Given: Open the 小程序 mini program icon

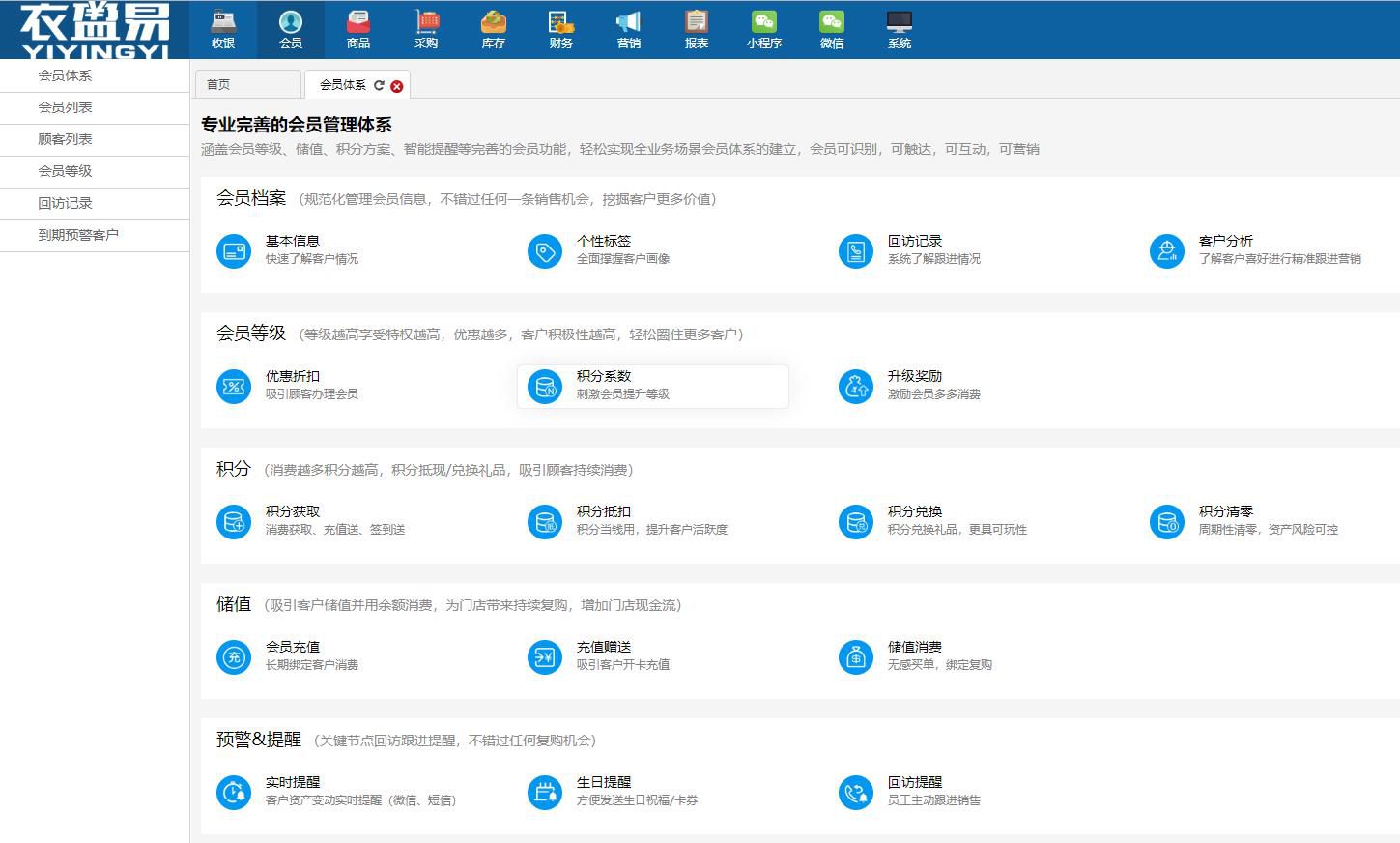Looking at the screenshot, I should tap(764, 23).
